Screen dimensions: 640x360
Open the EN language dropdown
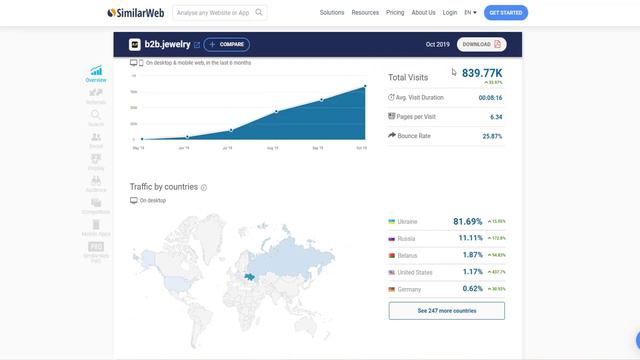click(x=470, y=13)
